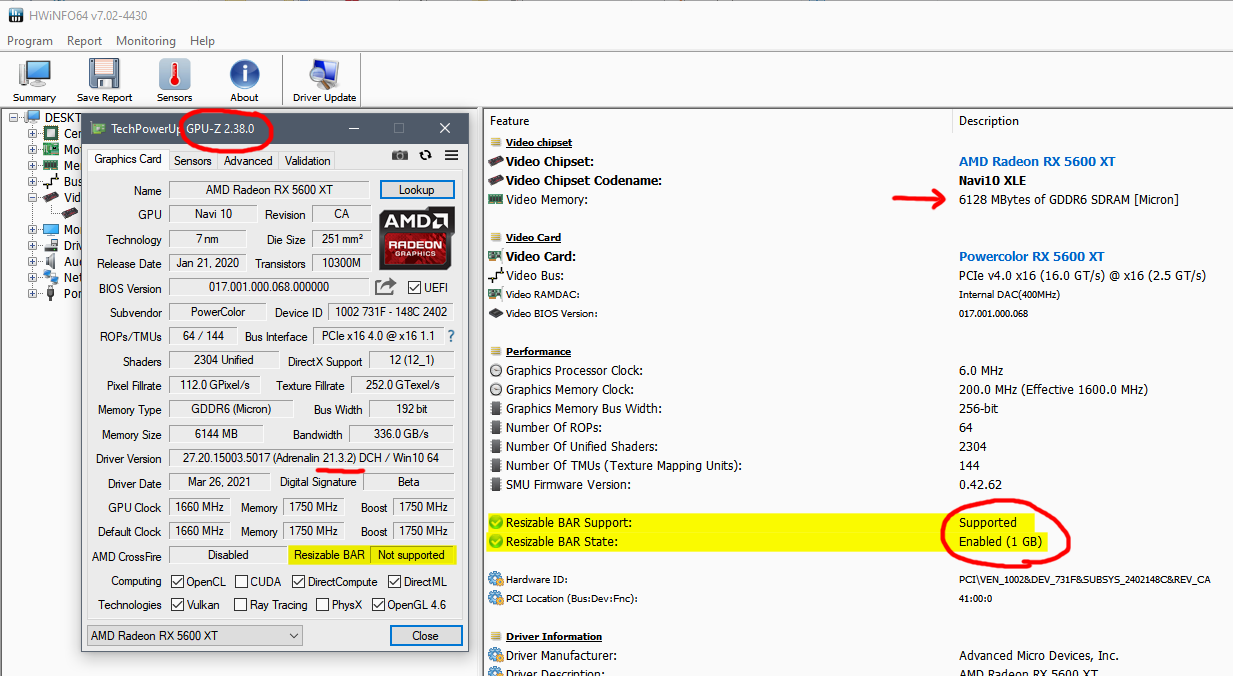This screenshot has width=1233, height=676.
Task: Take a GPU-Z screenshot with camera icon
Action: [400, 155]
